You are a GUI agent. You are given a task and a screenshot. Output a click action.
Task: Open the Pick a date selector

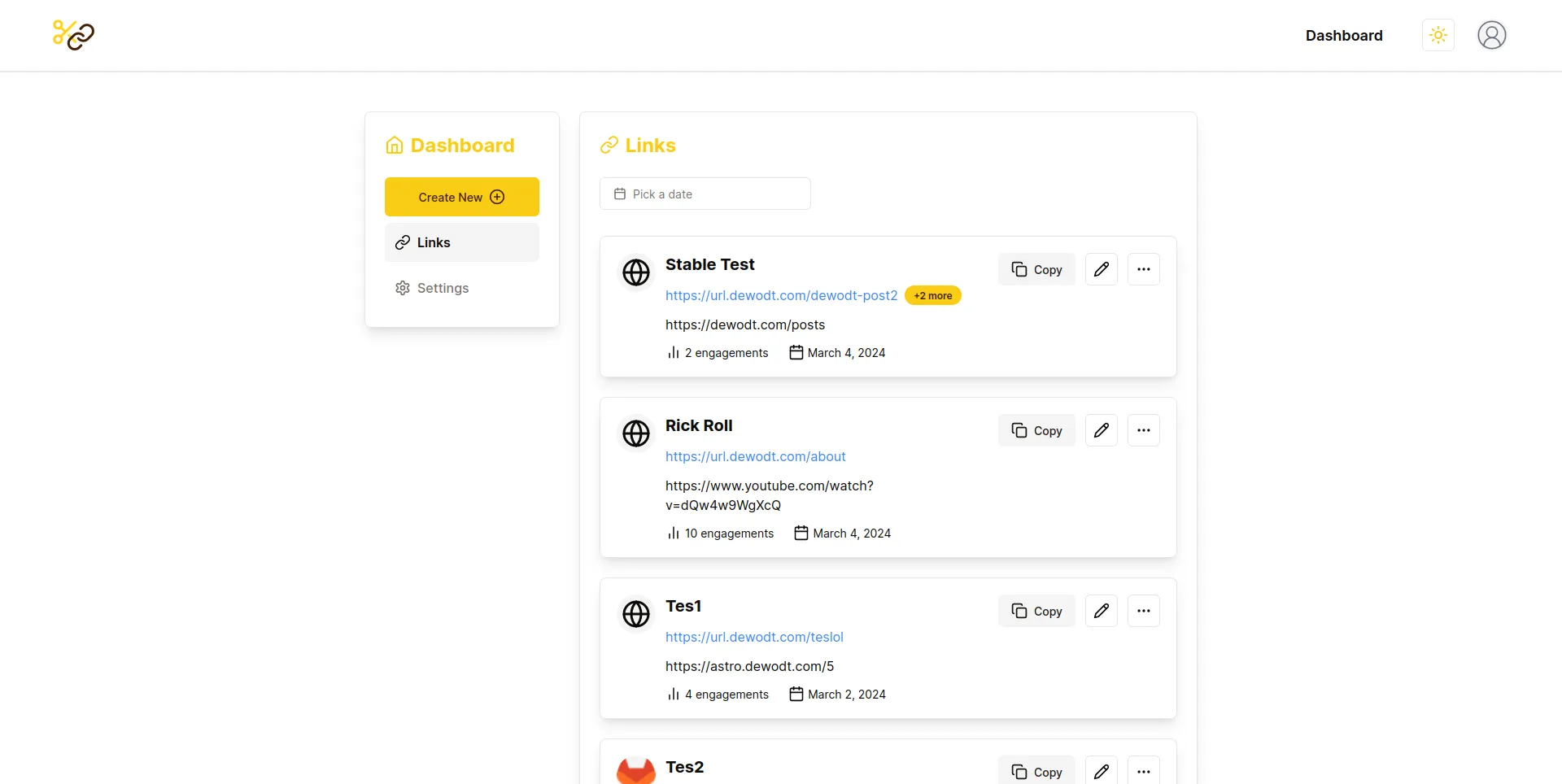coord(705,194)
